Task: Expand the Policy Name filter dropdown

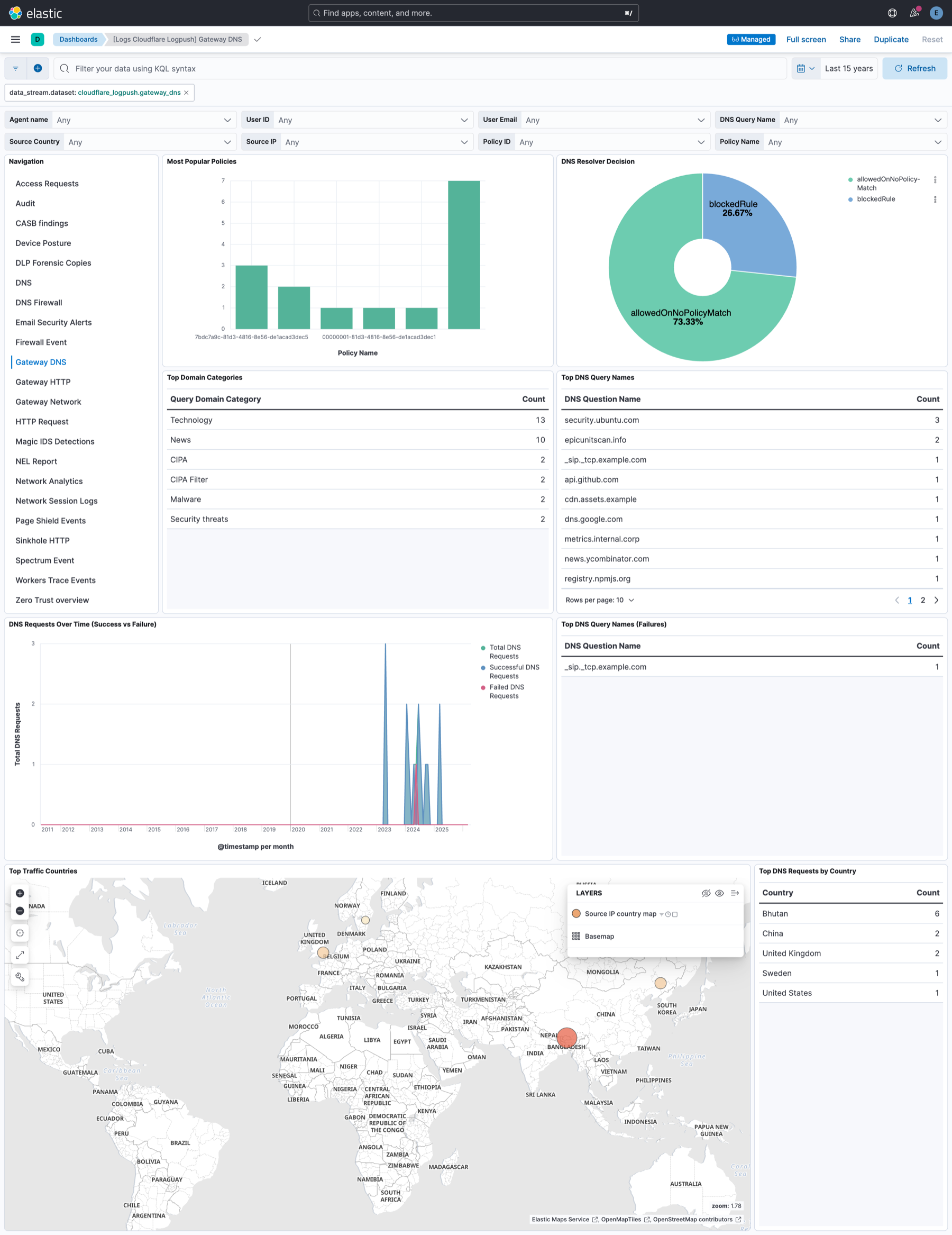Action: tap(855, 142)
